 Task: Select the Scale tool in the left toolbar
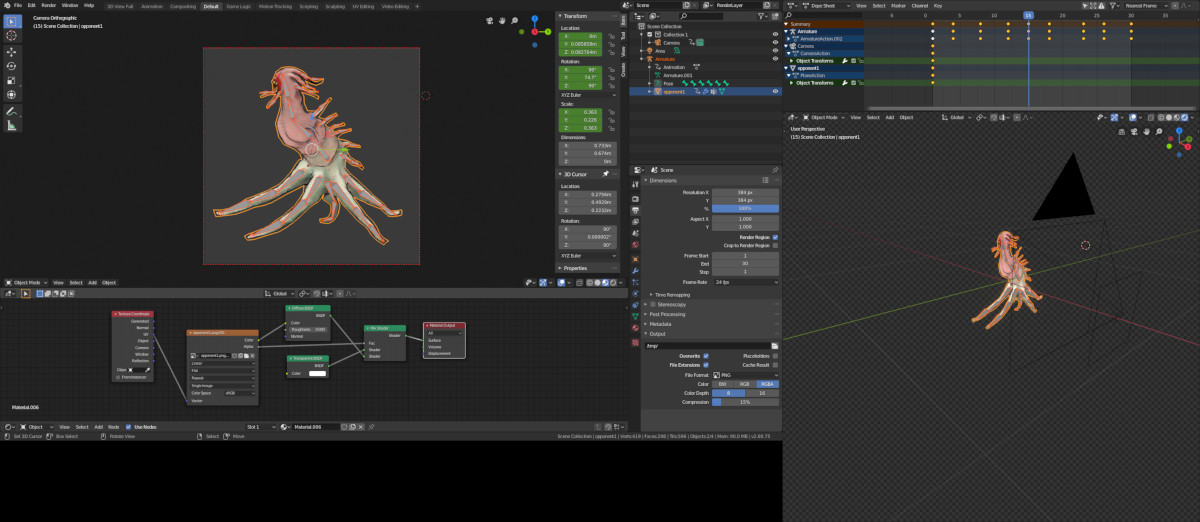pyautogui.click(x=12, y=80)
